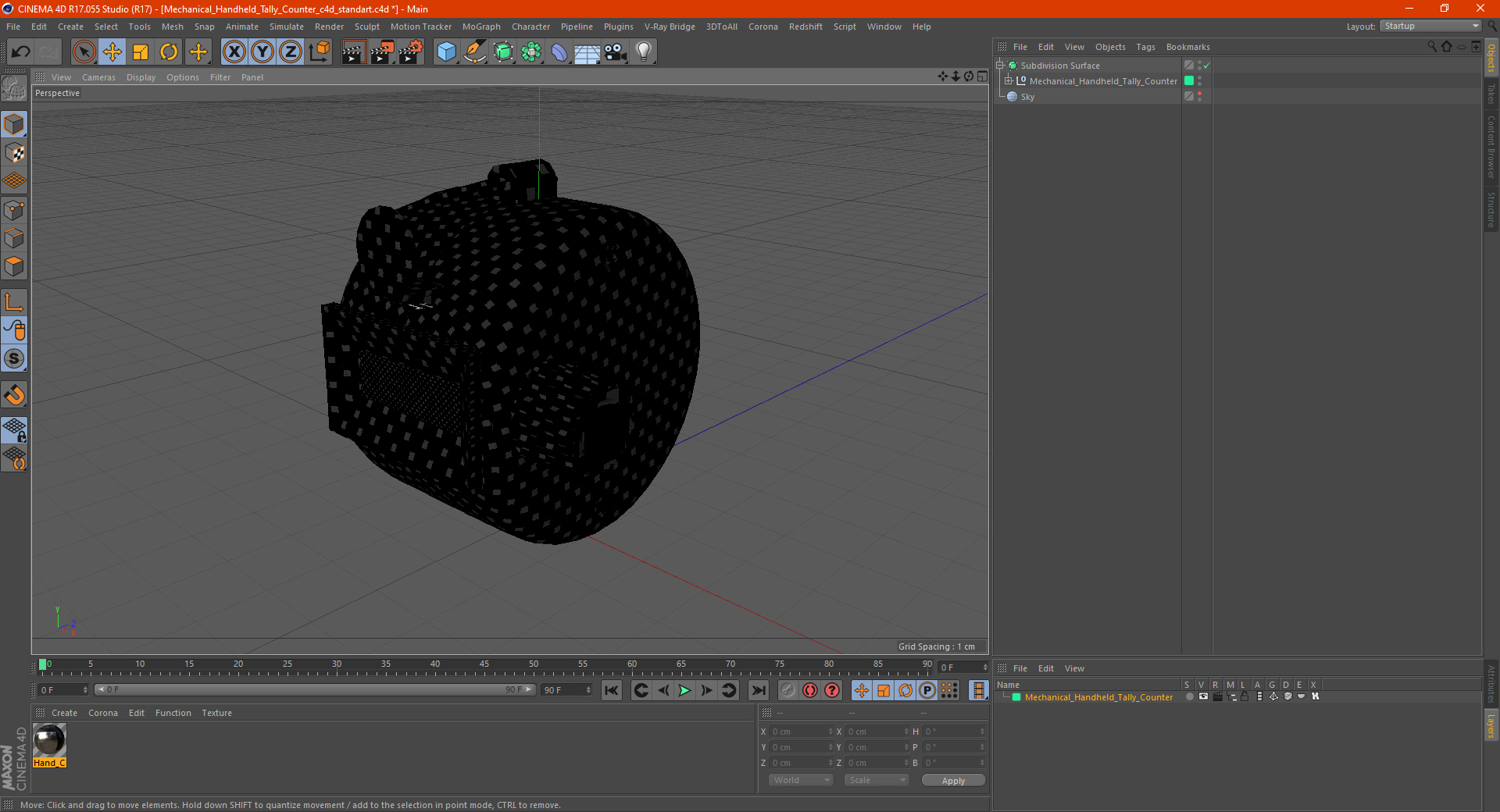
Task: Toggle coordinate system icon
Action: click(319, 52)
